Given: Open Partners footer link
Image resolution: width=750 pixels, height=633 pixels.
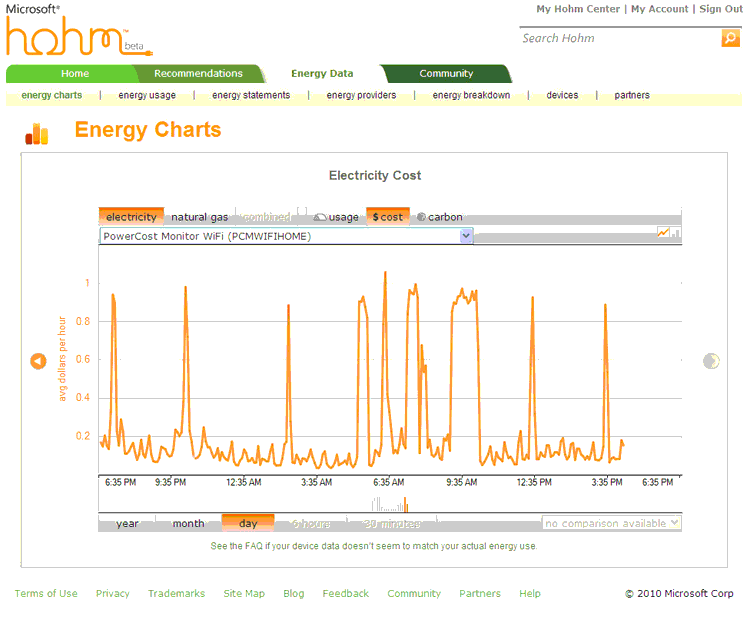Looking at the screenshot, I should pos(480,593).
